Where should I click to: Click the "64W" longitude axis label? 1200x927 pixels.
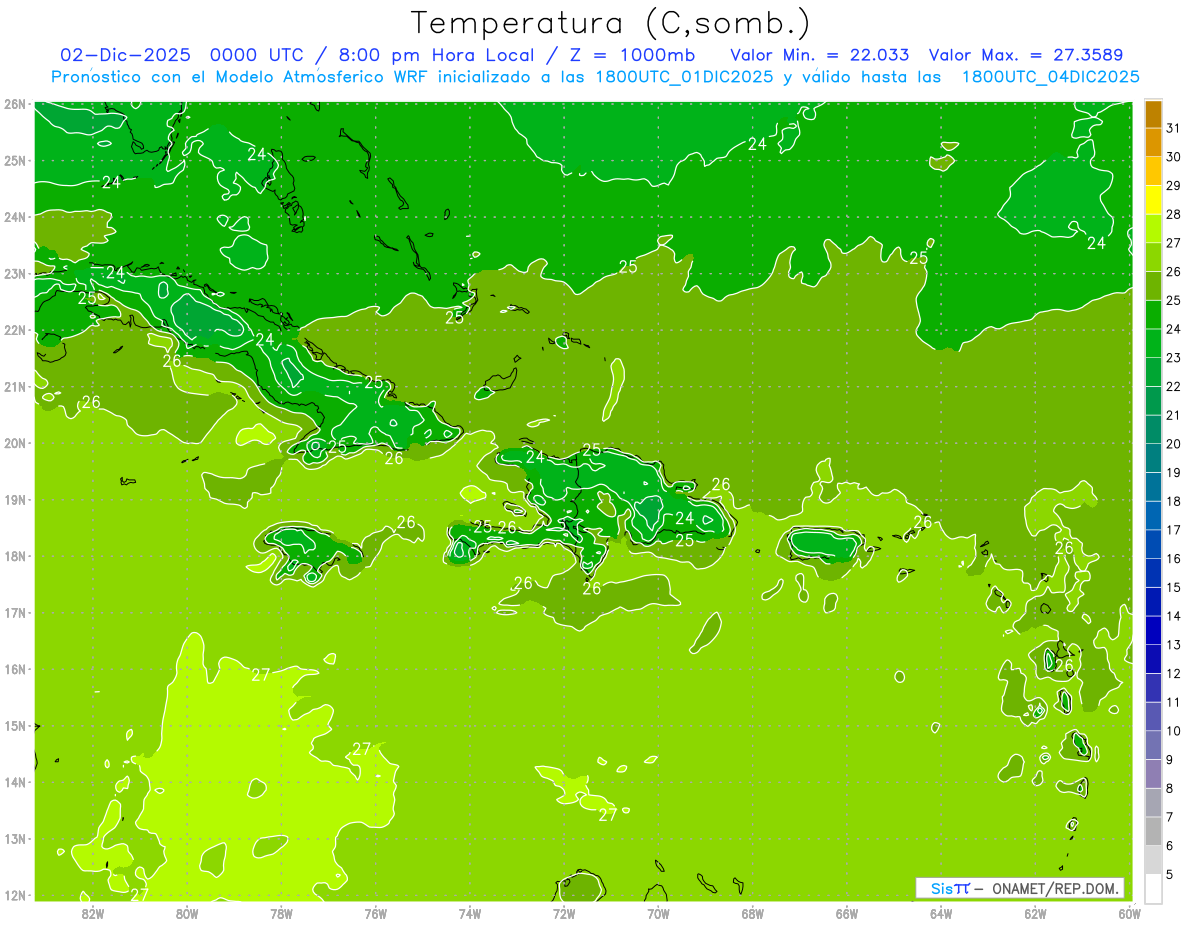tap(941, 912)
